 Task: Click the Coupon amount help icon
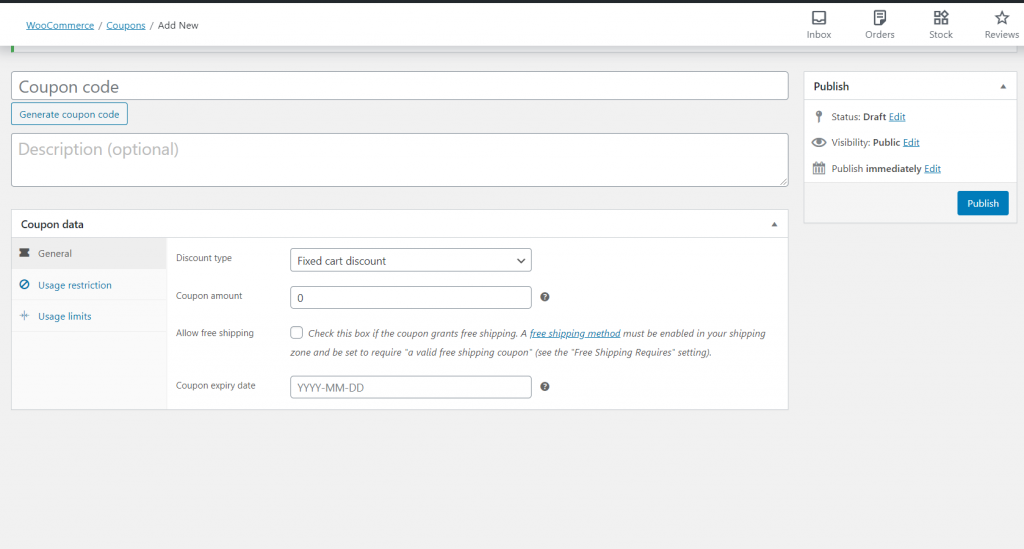[545, 297]
